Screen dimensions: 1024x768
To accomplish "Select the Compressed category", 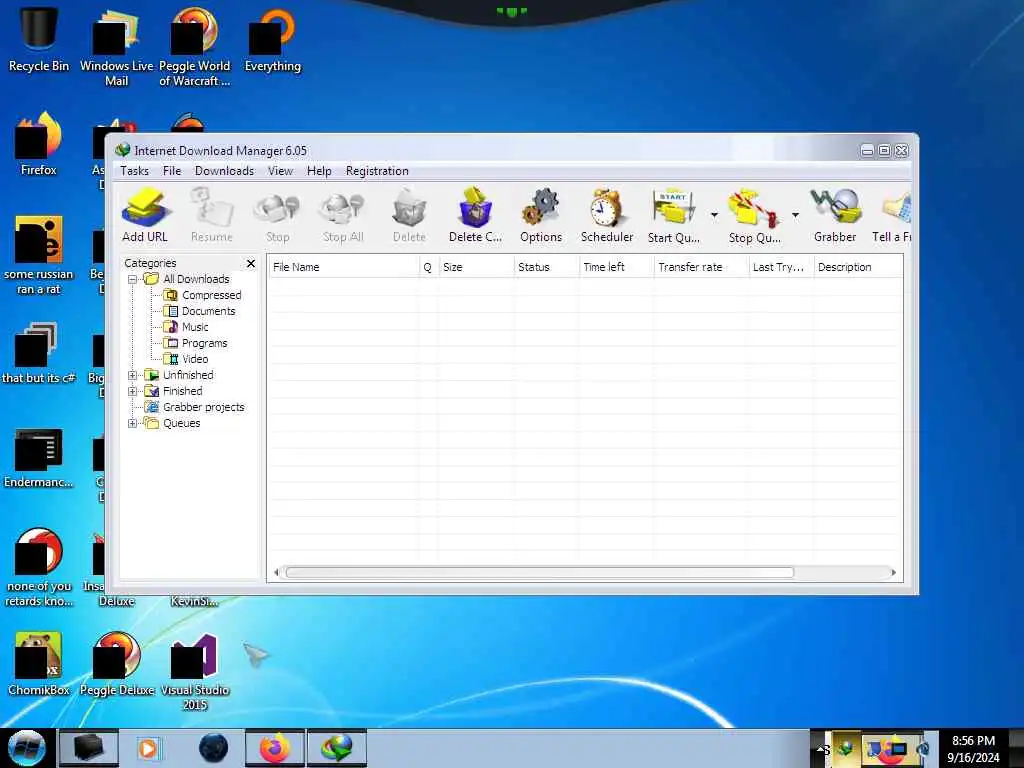I will (x=202, y=295).
